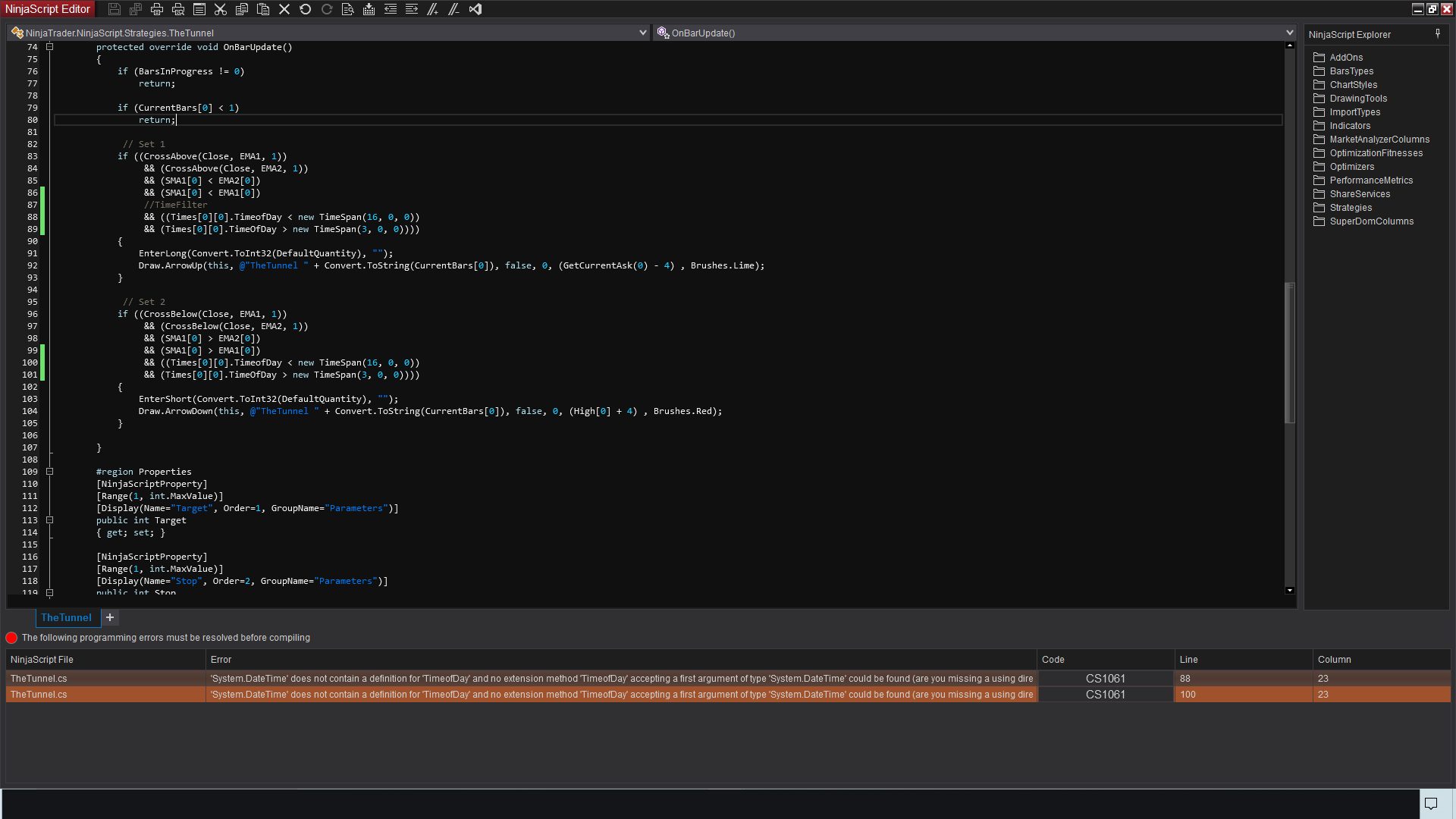Click the Undo arrow icon
This screenshot has width=1456, height=819.
click(306, 9)
